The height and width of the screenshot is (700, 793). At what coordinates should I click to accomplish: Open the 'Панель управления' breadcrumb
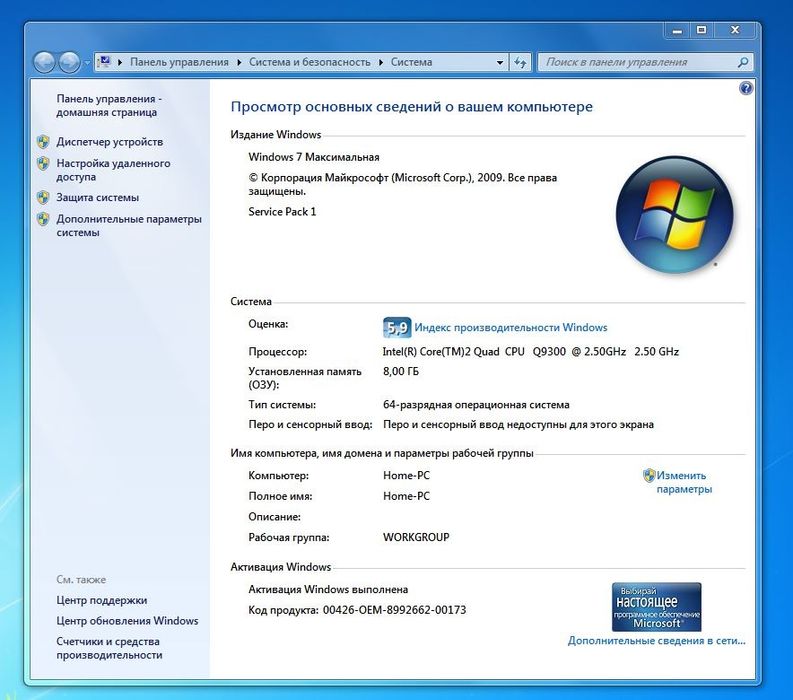tap(179, 62)
